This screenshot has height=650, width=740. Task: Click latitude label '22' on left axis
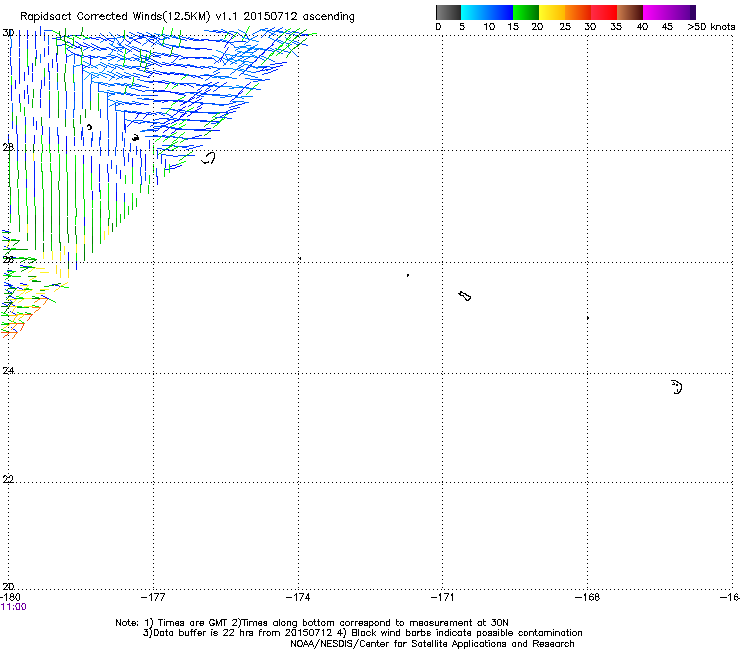click(8, 479)
